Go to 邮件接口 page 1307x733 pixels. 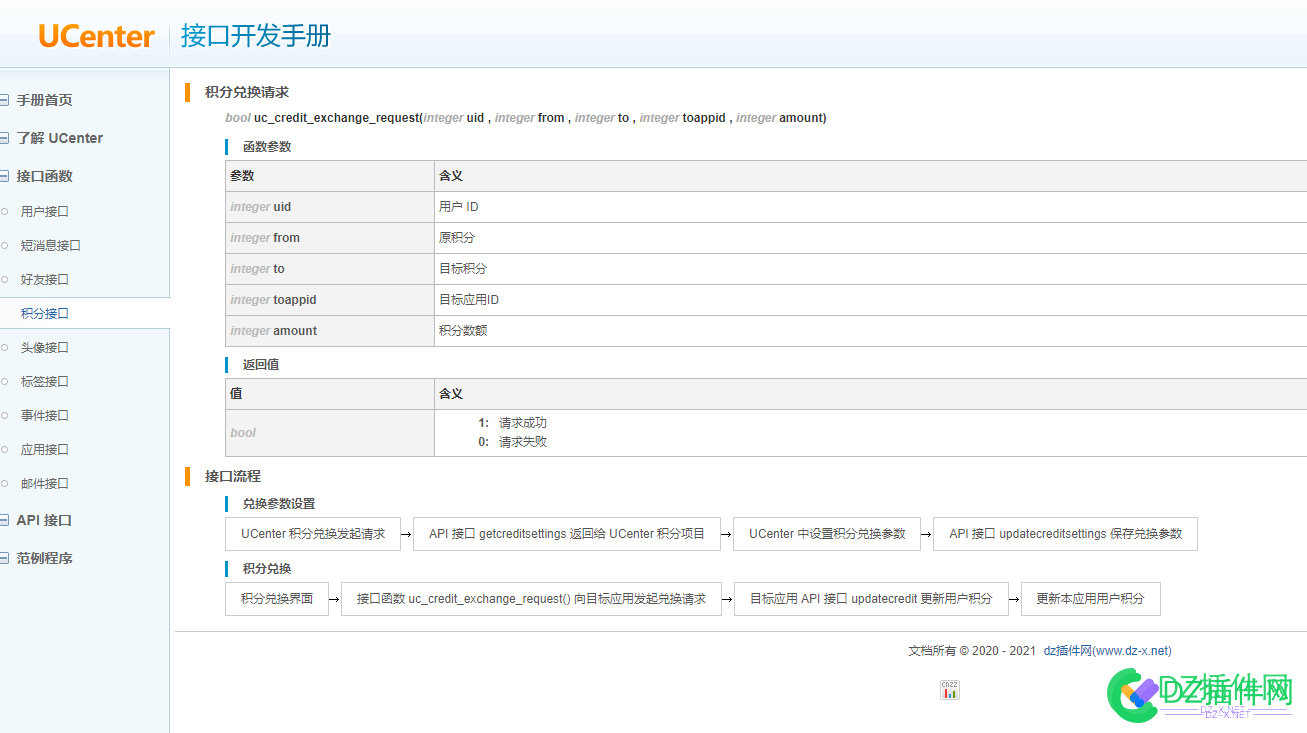(x=45, y=484)
